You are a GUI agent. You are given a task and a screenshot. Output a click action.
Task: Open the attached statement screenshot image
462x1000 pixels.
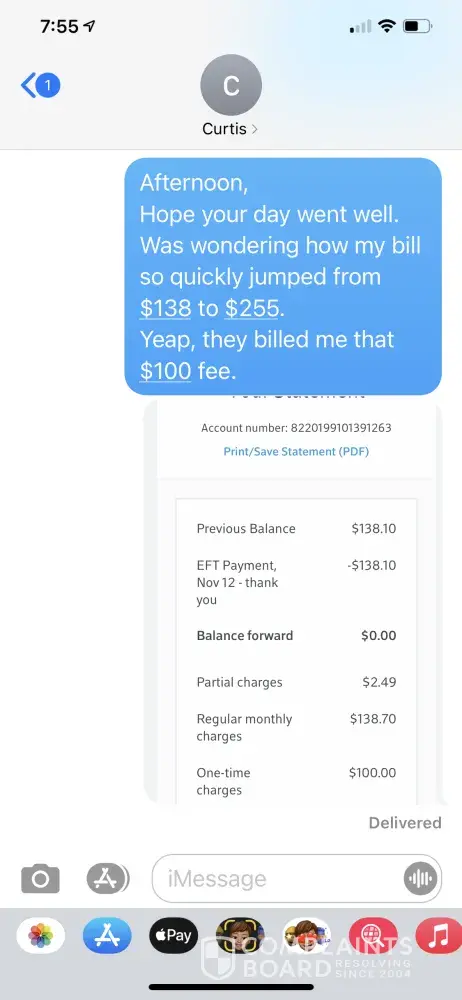(293, 601)
